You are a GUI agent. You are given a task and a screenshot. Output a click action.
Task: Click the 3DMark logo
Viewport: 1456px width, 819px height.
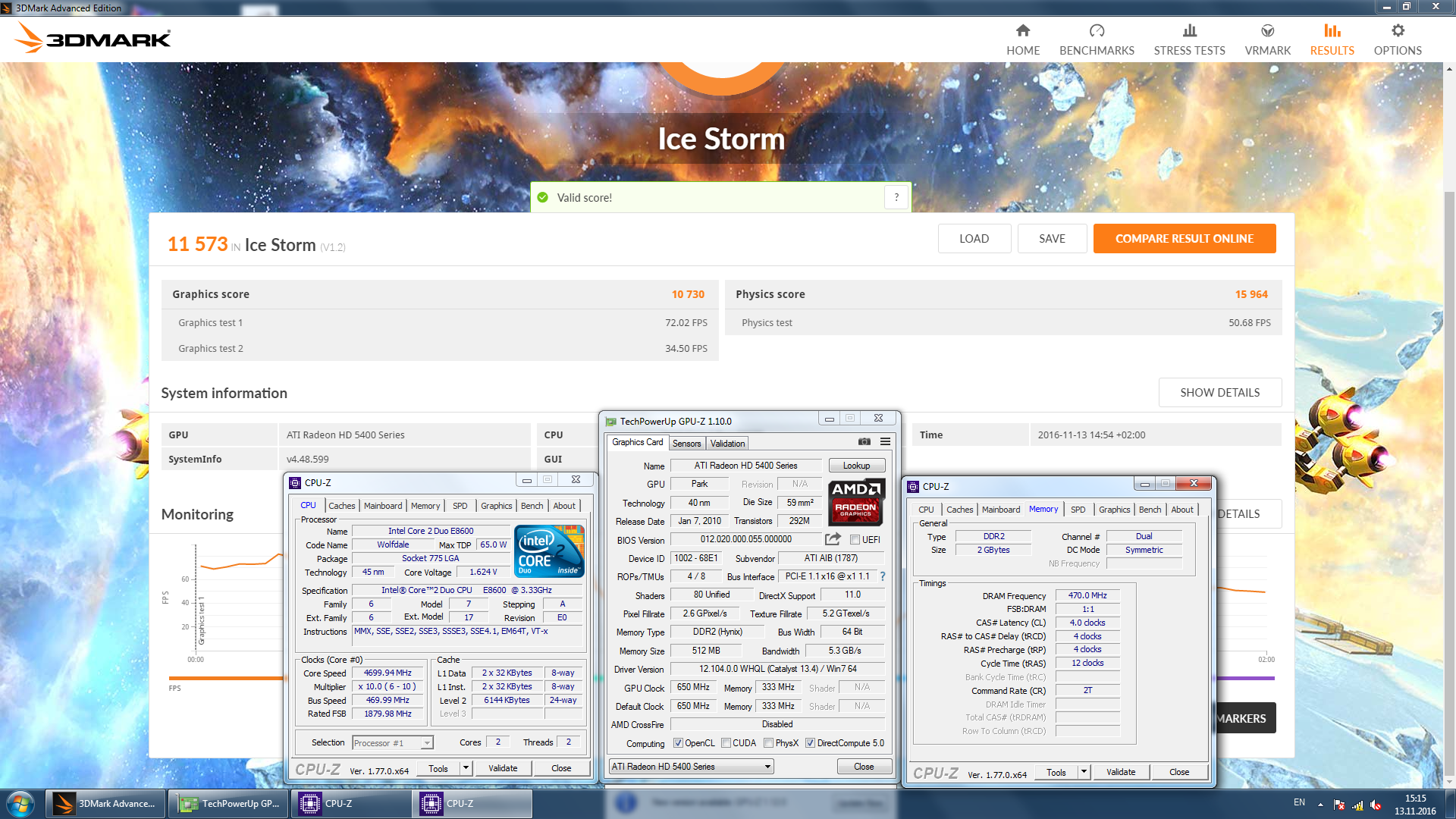93,37
